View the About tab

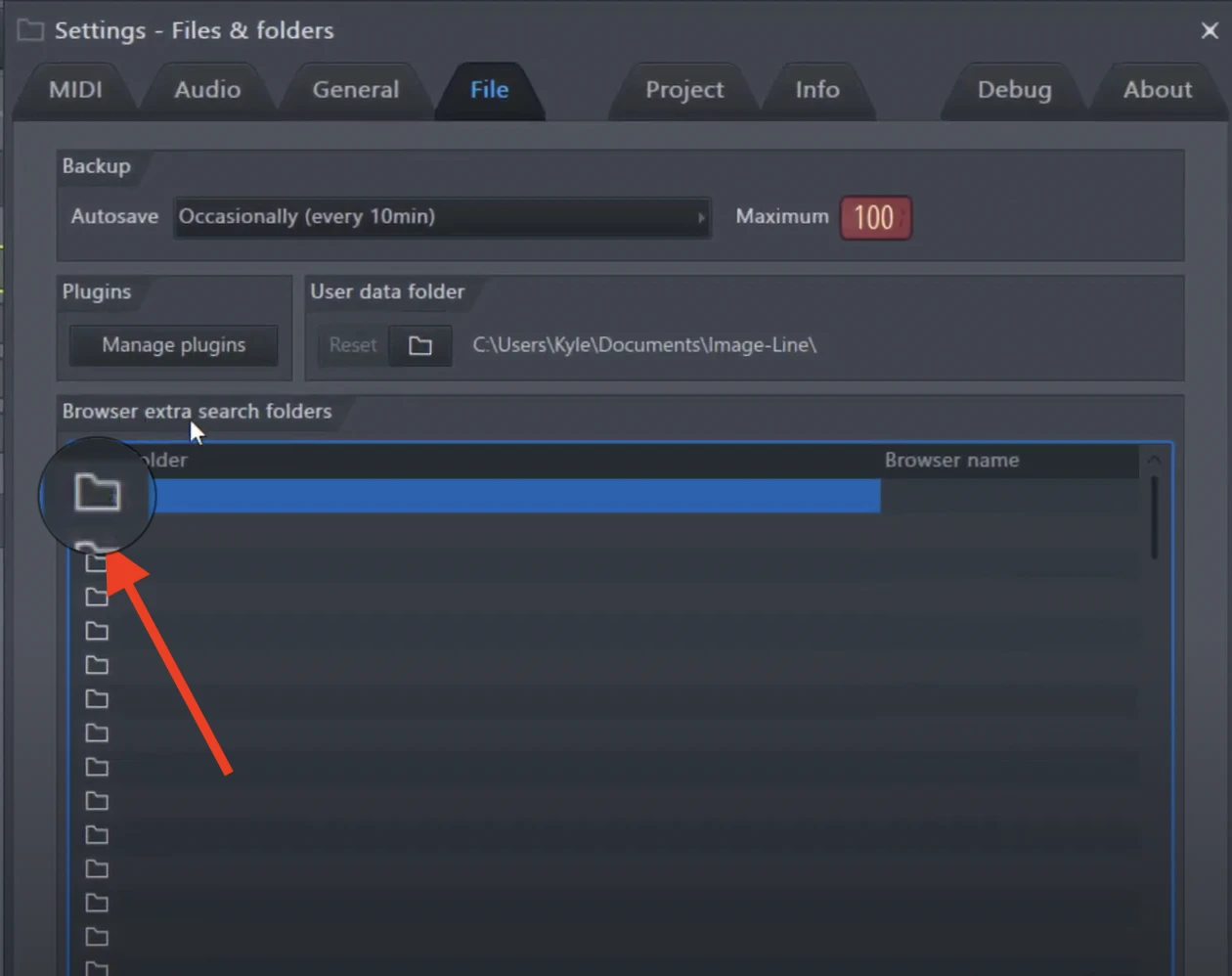tap(1157, 90)
